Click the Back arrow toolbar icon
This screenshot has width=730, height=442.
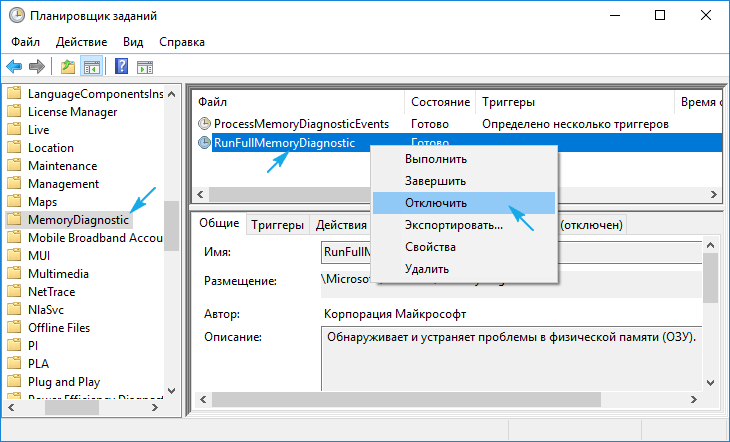coord(14,67)
